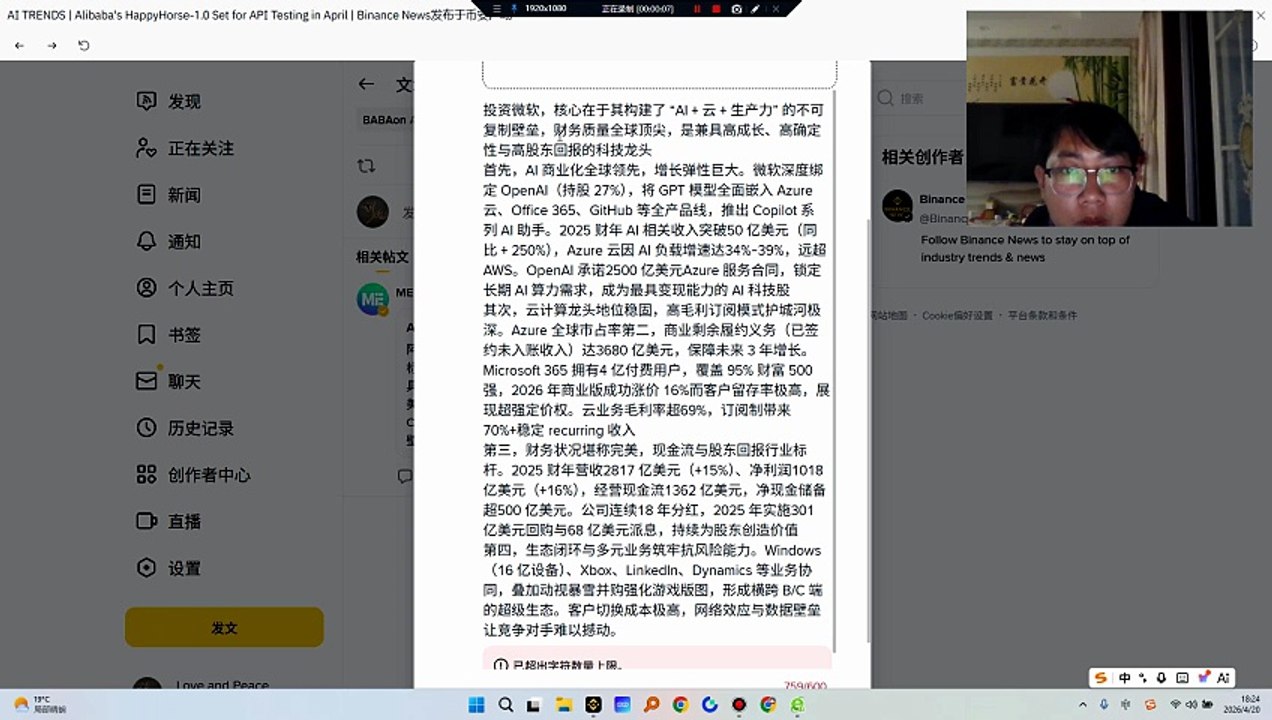Toggle the 中 Chinese/English input mode
Viewport: 1272px width, 720px height.
coord(1125,678)
